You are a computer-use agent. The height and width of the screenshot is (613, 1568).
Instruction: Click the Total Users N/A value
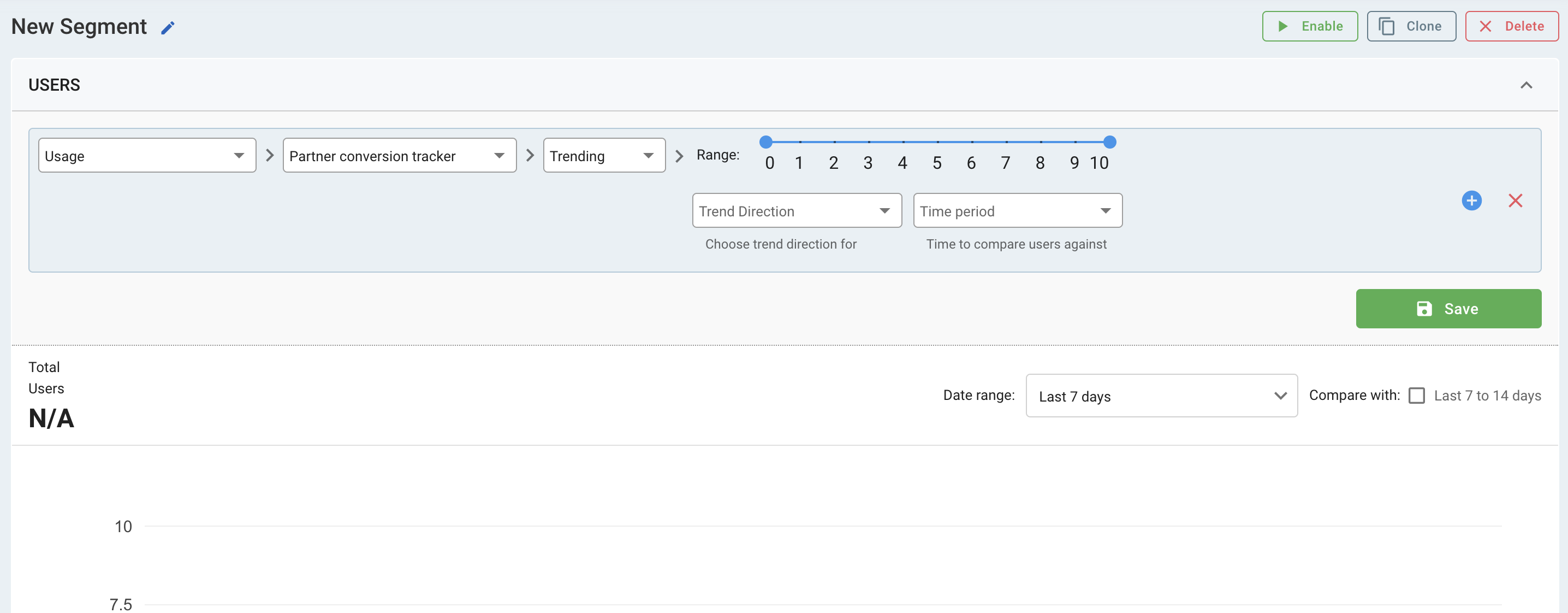(x=51, y=419)
